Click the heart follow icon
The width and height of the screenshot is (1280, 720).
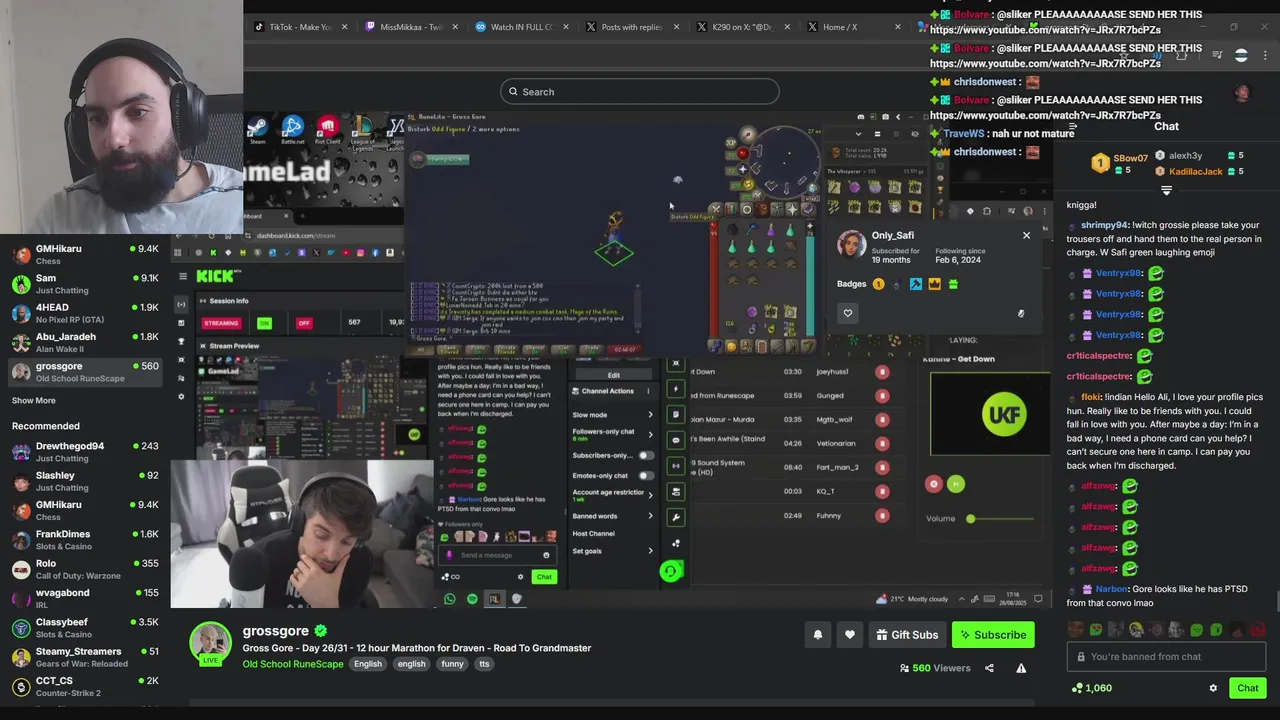coord(850,635)
